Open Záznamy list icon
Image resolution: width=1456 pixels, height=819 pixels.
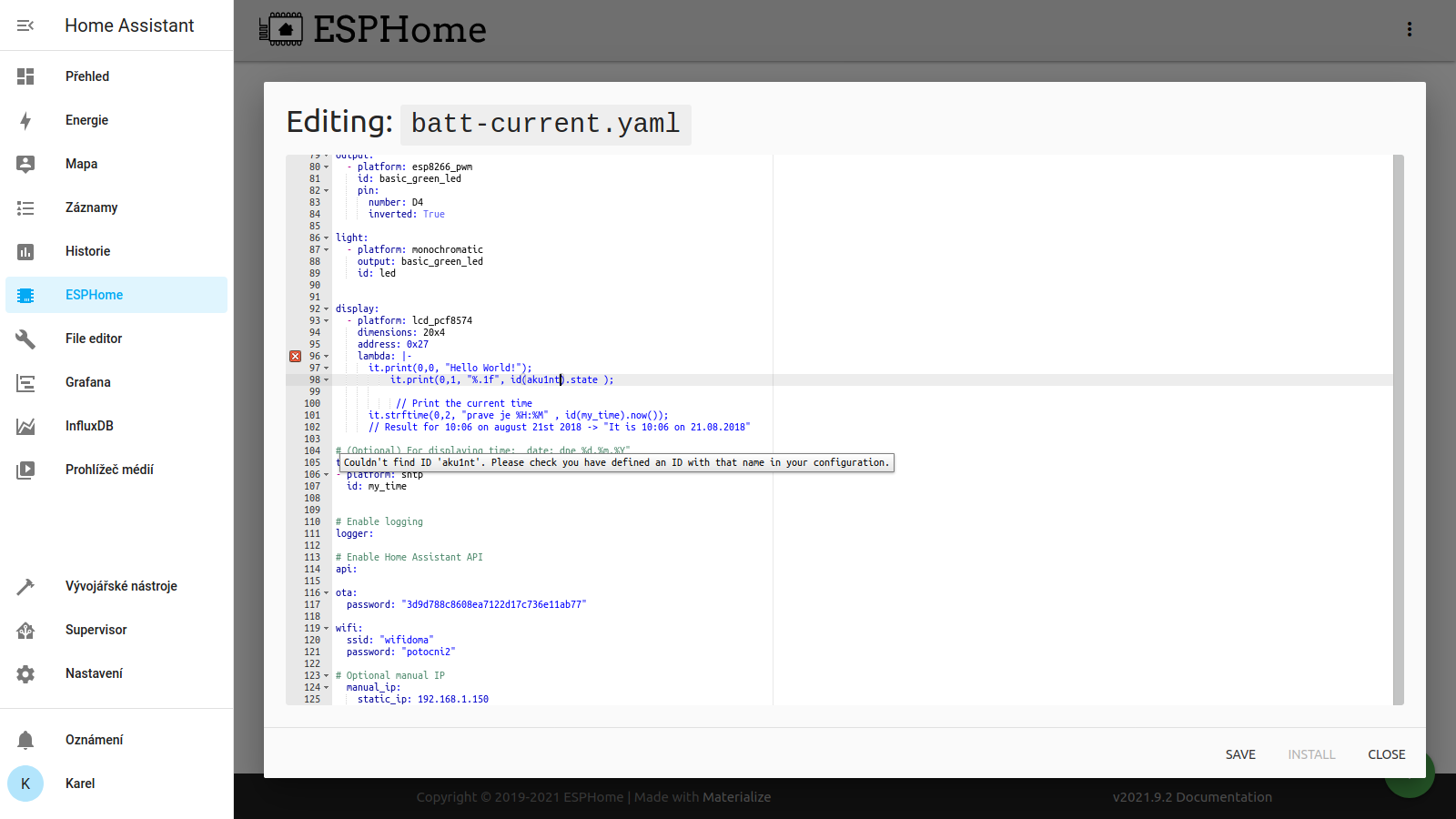[25, 207]
